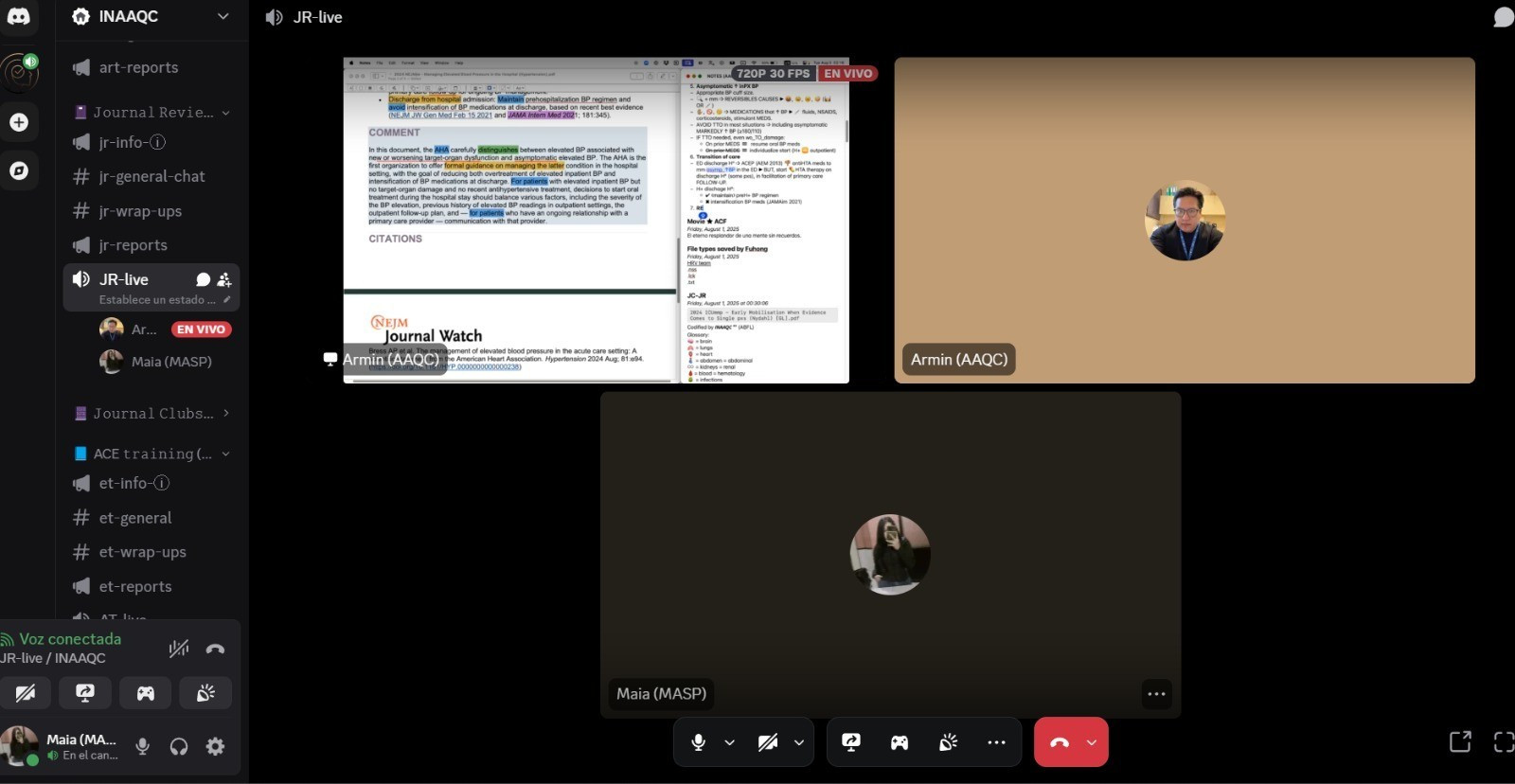Open user settings gear icon
1515x784 pixels.
tap(216, 746)
